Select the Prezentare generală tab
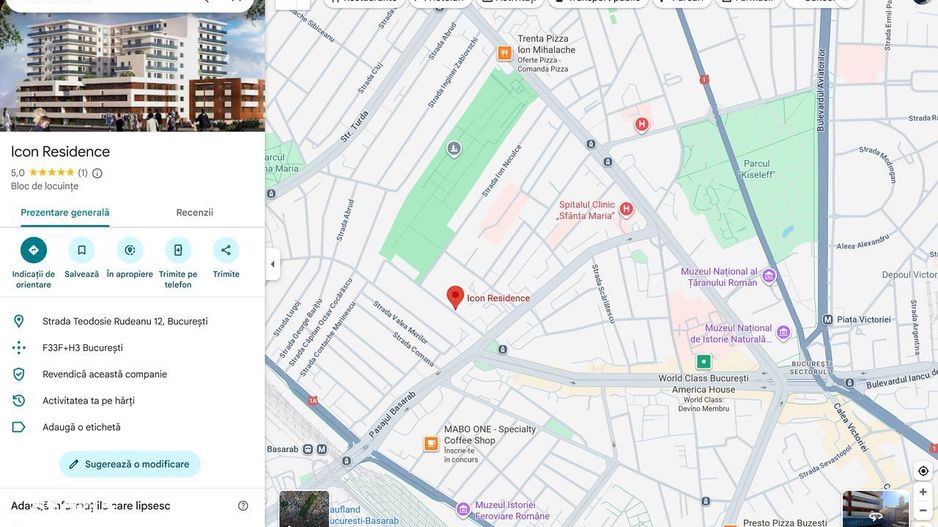The image size is (938, 527). (65, 212)
